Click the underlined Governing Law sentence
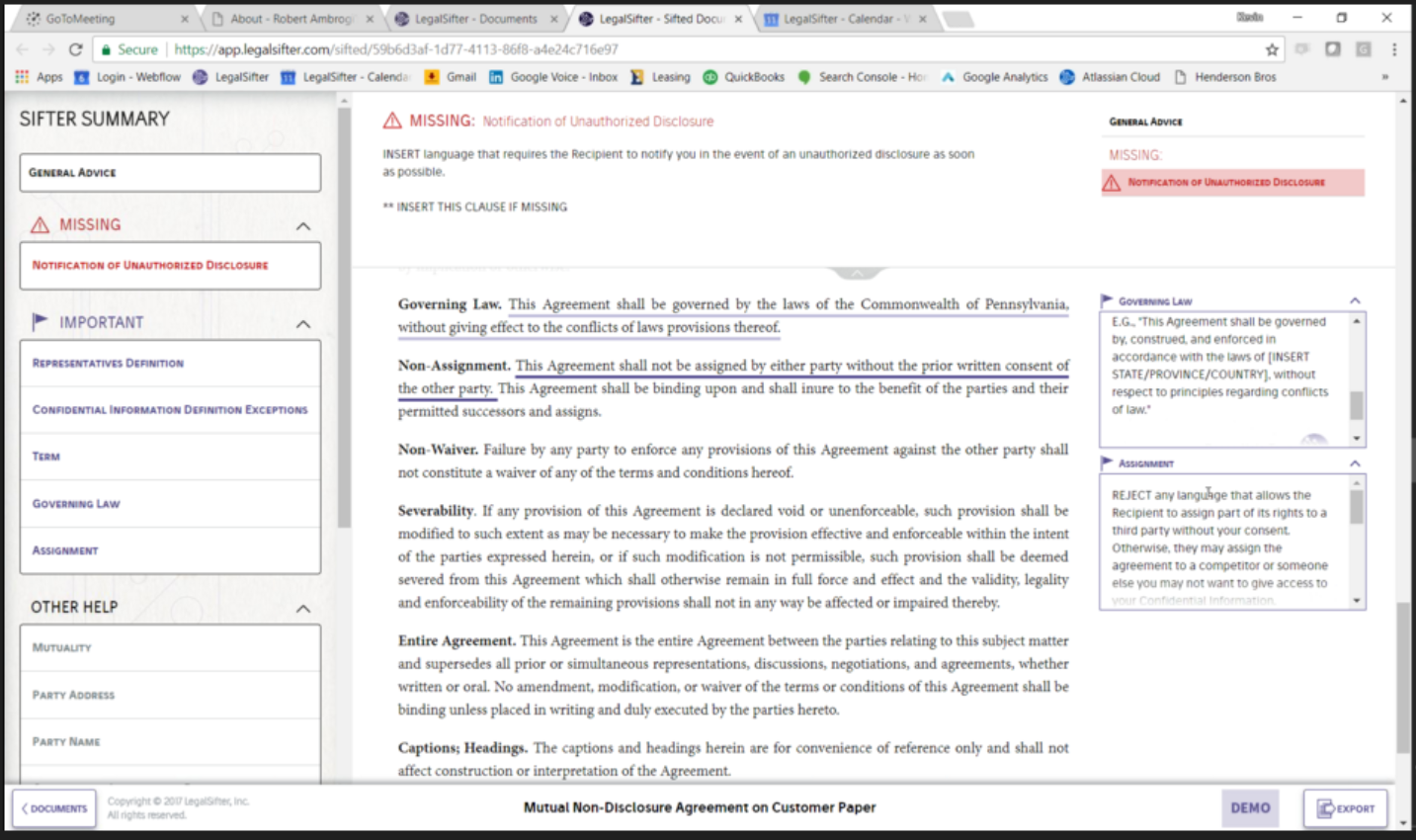The width and height of the screenshot is (1416, 840). 733,316
